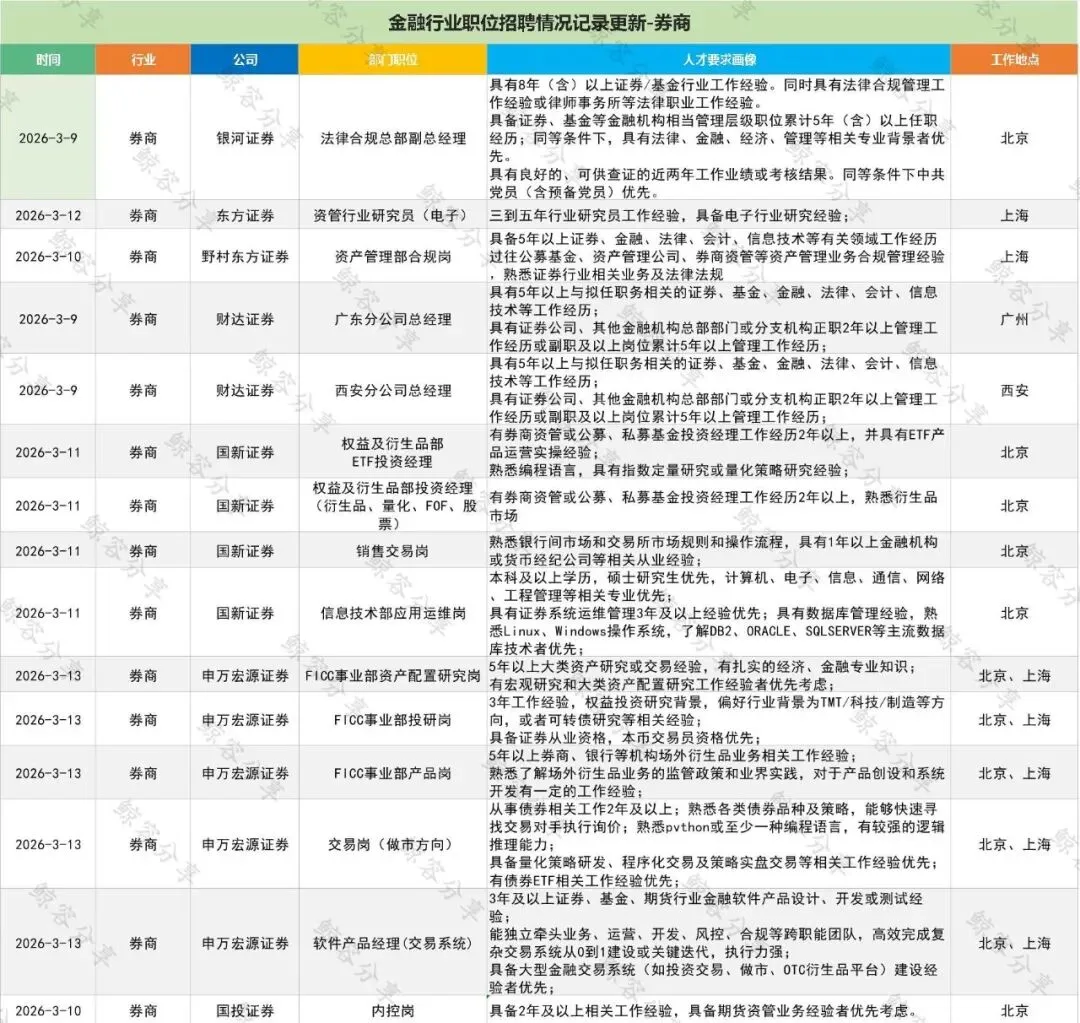Click 申万宏源证券 in 交易岗 row

pos(245,844)
